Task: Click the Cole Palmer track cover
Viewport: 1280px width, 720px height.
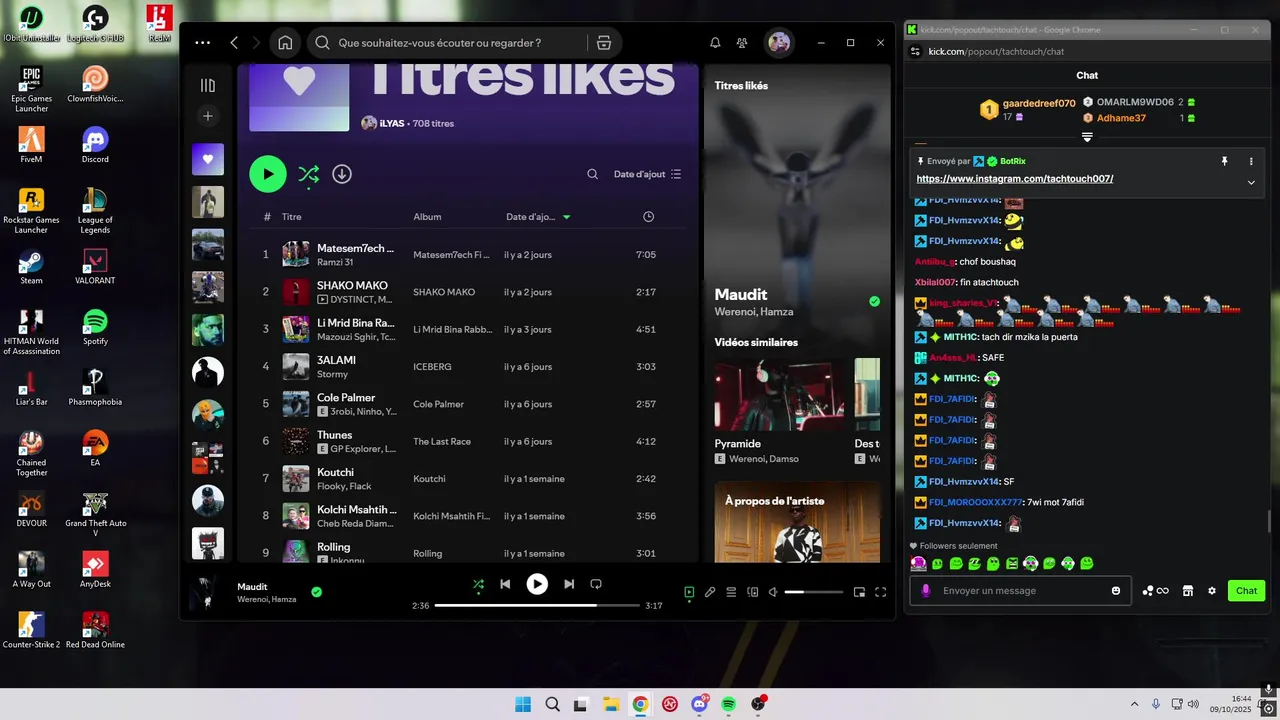Action: point(295,404)
